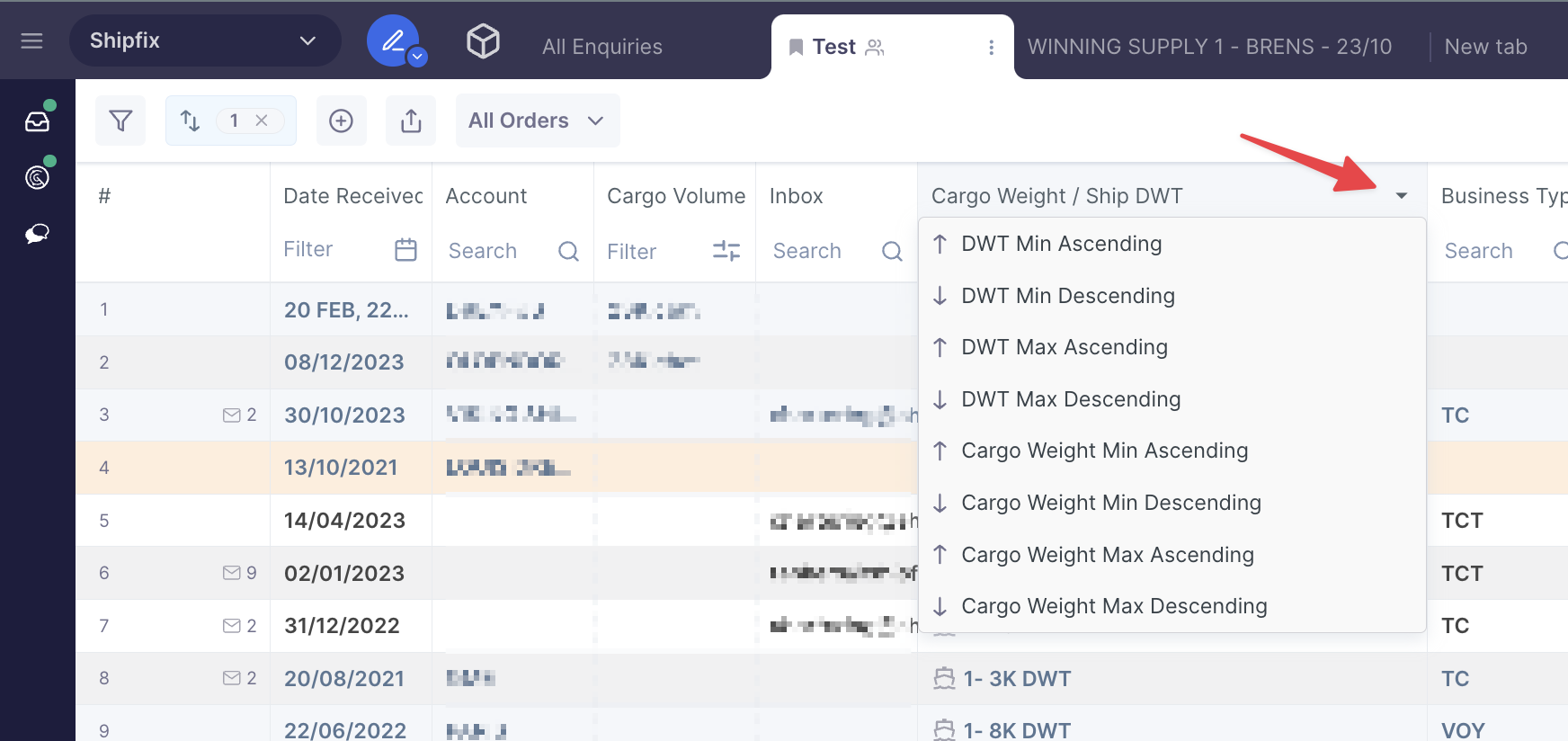Toggle Cargo Weight / Ship DWT sort arrow
This screenshot has width=1568, height=741.
pos(1401,196)
